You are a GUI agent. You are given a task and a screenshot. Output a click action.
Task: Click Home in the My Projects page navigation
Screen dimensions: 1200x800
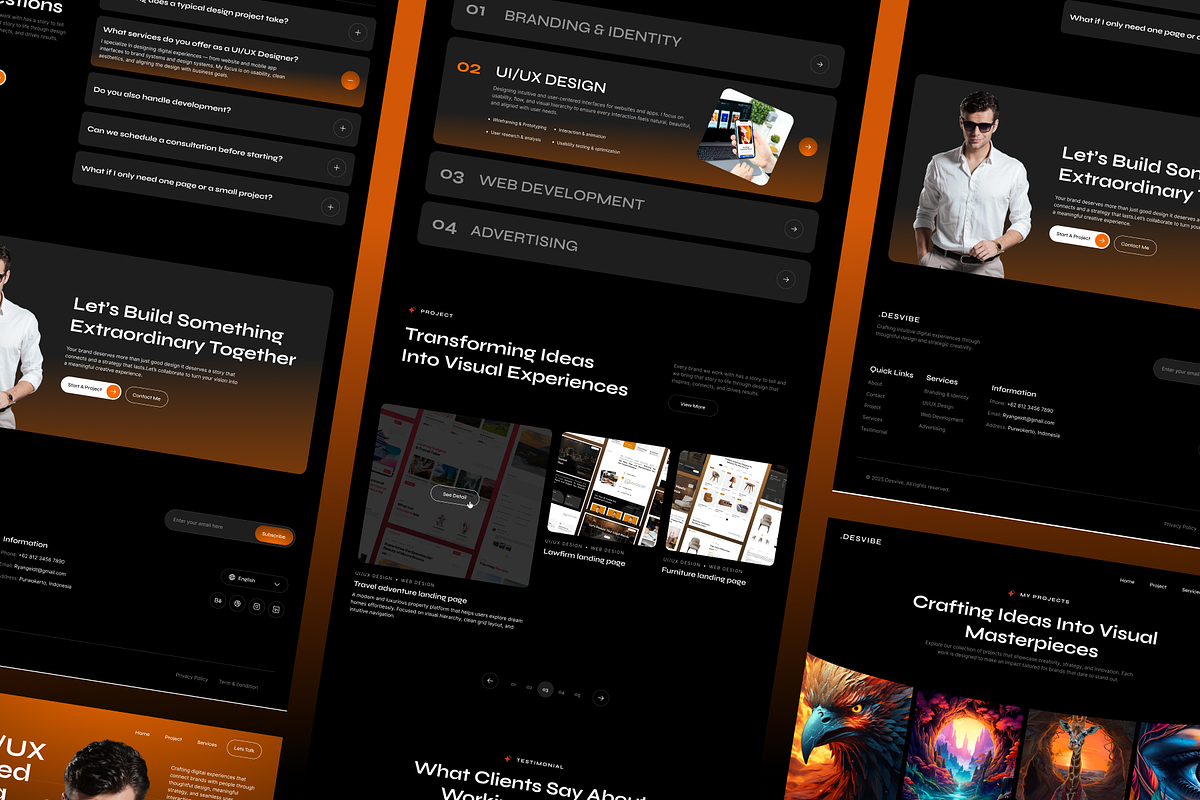coord(1127,581)
